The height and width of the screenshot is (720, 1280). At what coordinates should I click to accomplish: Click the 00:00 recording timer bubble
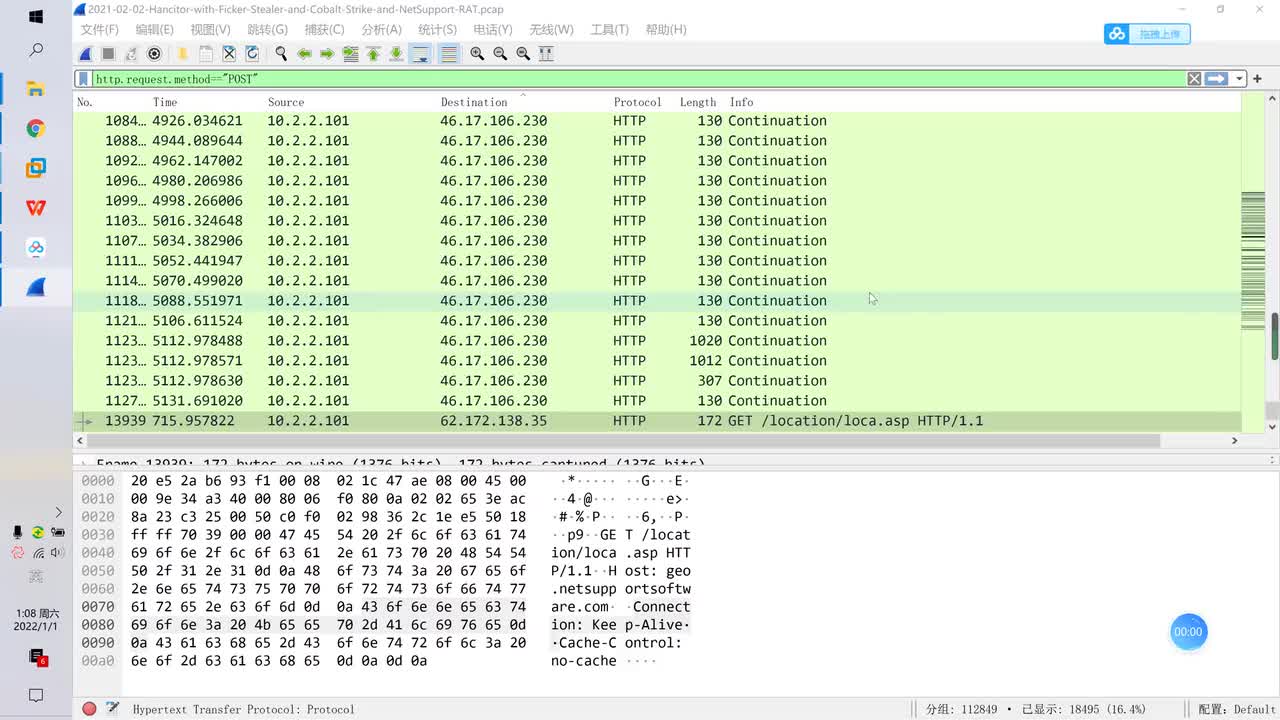pyautogui.click(x=1188, y=632)
